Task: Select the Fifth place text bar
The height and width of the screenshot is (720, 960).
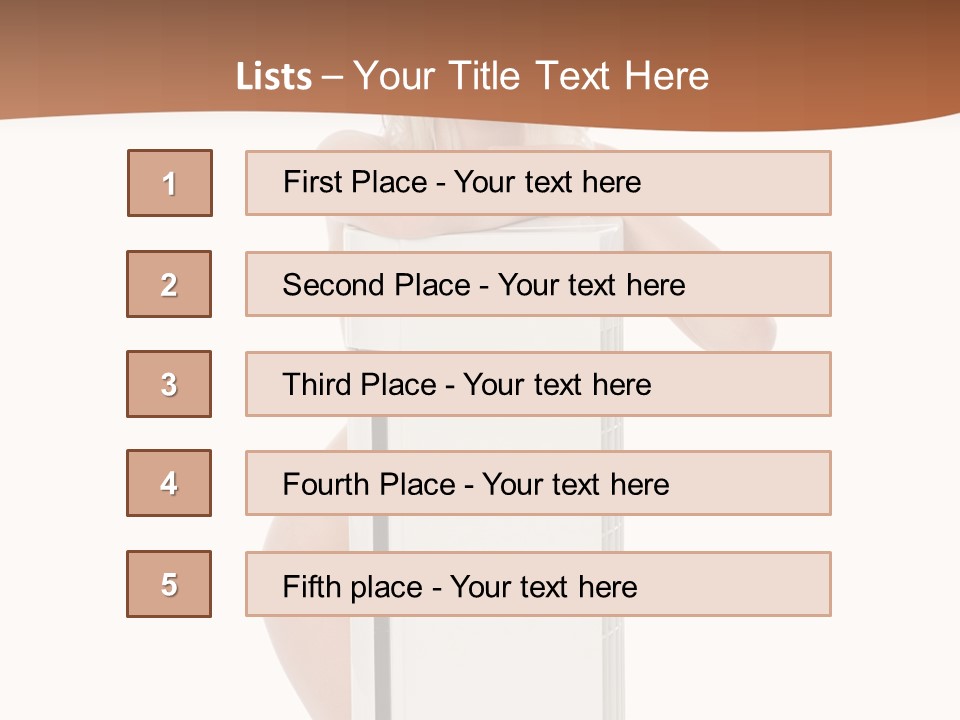Action: click(x=538, y=585)
